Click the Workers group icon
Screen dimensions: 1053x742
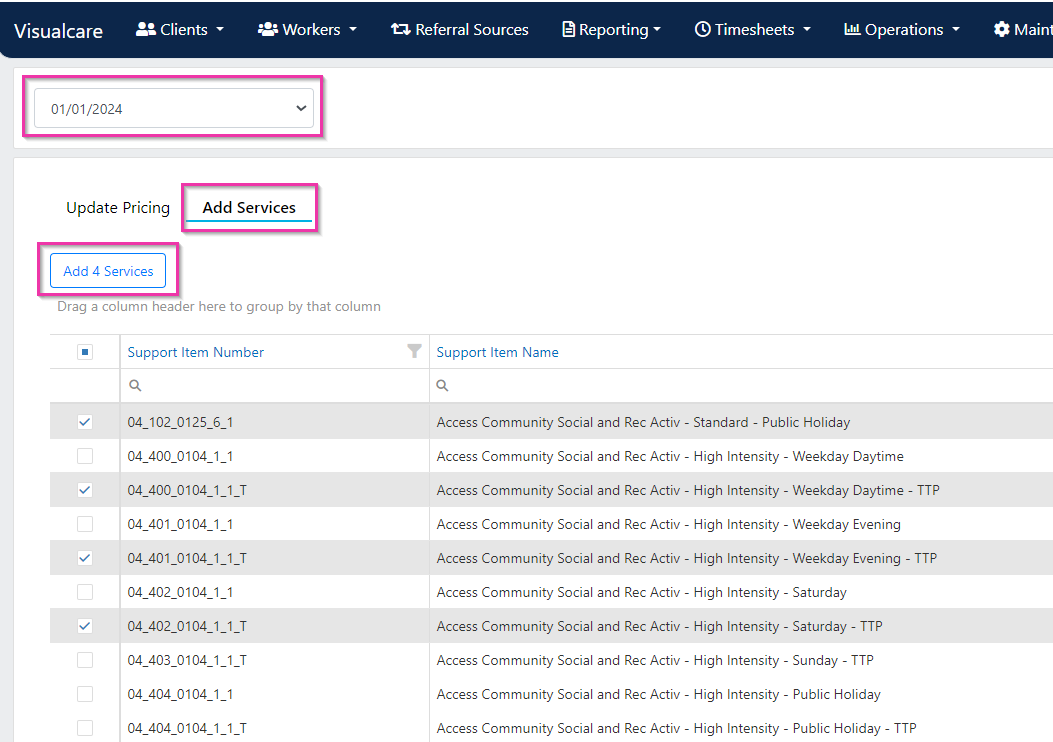point(268,29)
